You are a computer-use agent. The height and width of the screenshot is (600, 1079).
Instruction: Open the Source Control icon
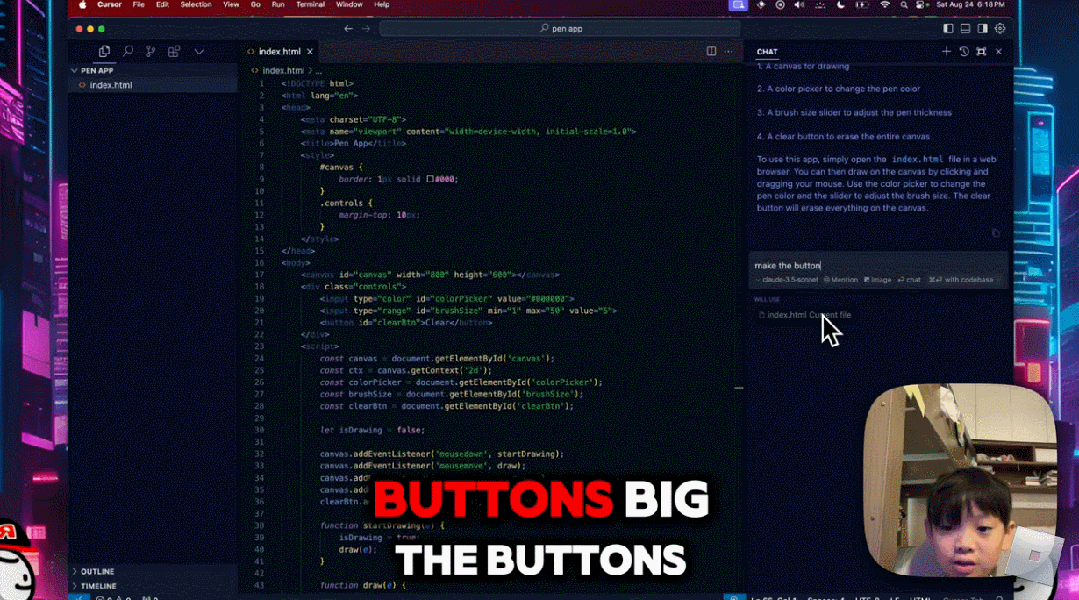click(x=150, y=51)
